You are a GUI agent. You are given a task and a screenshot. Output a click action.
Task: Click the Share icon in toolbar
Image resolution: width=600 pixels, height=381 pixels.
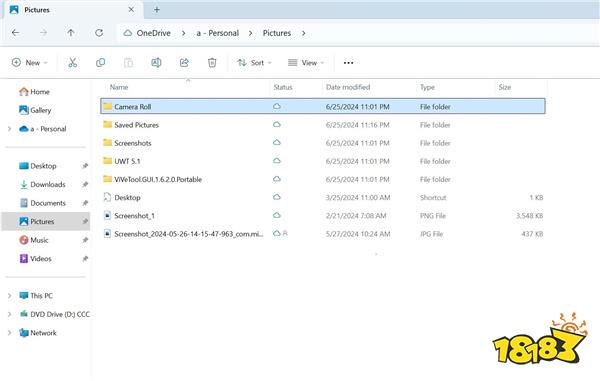click(184, 62)
